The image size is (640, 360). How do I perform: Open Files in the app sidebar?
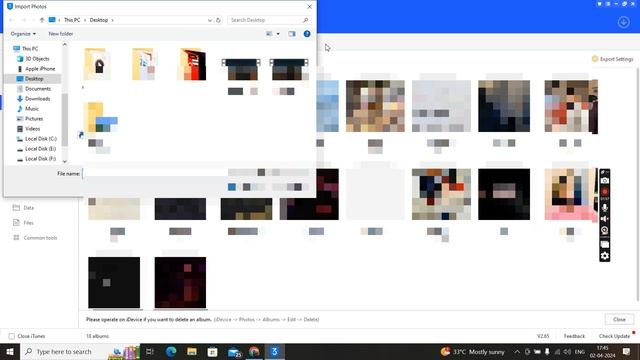tap(24, 223)
